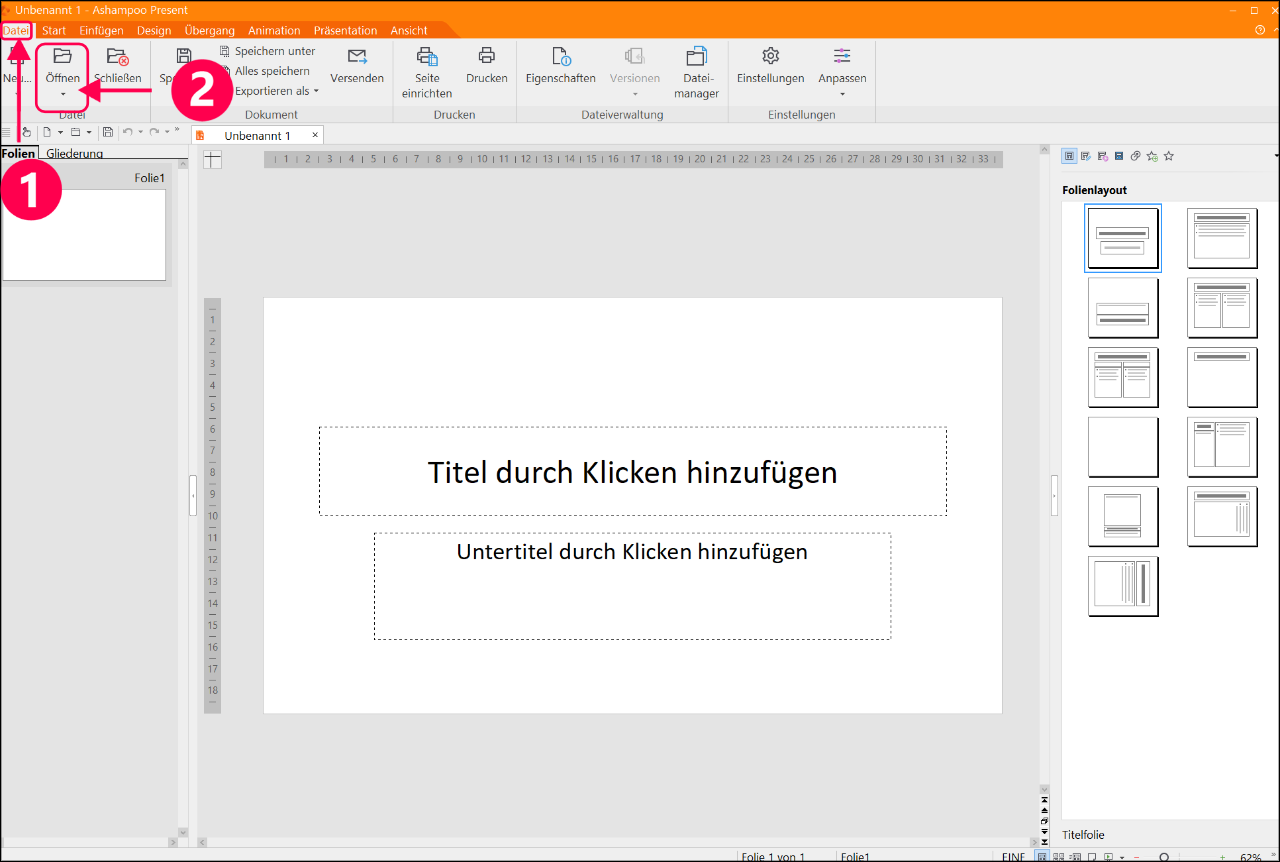
Task: Select Folie1 thumbnail in slide panel
Action: coord(84,235)
